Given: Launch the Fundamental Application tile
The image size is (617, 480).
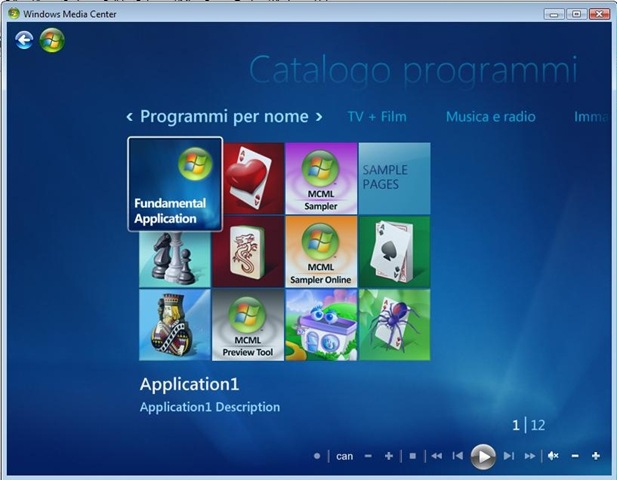Looking at the screenshot, I should [x=175, y=184].
